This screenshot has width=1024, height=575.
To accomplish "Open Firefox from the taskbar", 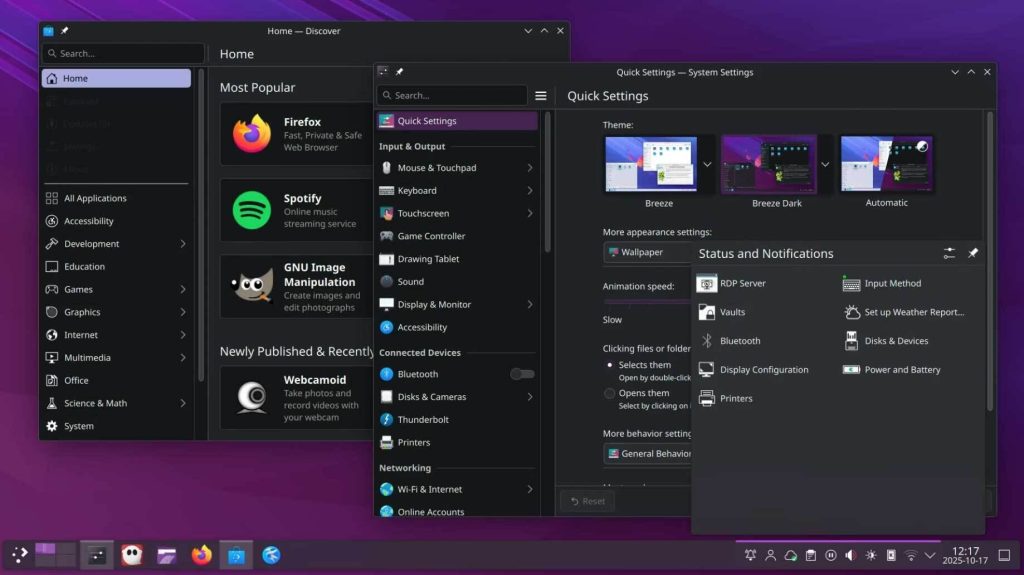I will click(x=202, y=554).
